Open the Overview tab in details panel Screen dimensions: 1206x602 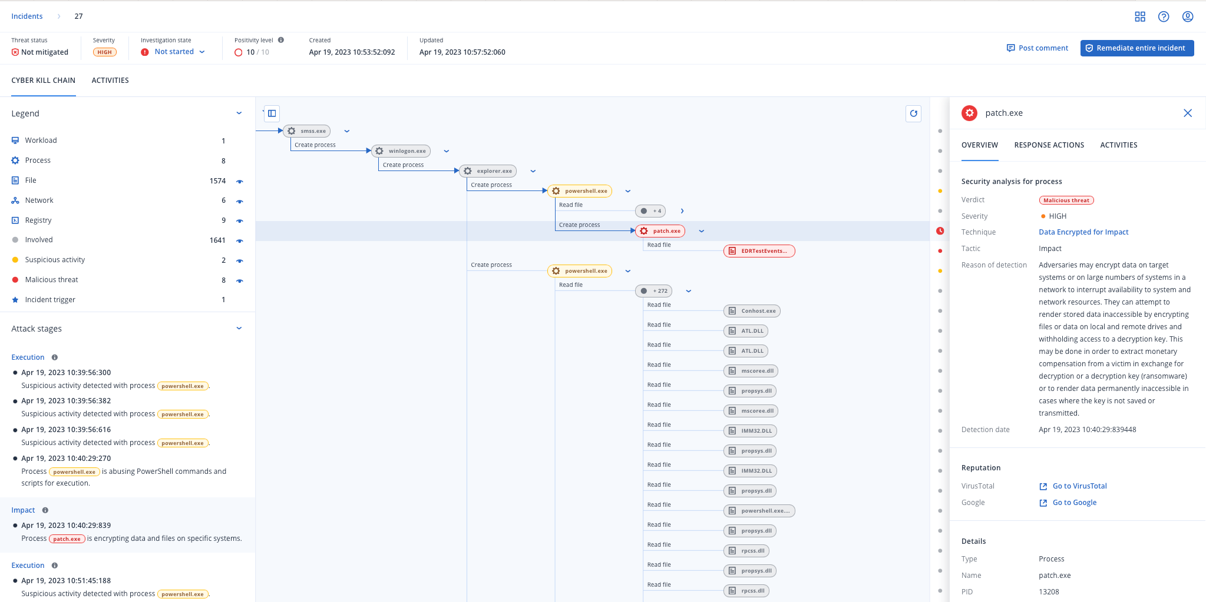tap(980, 145)
